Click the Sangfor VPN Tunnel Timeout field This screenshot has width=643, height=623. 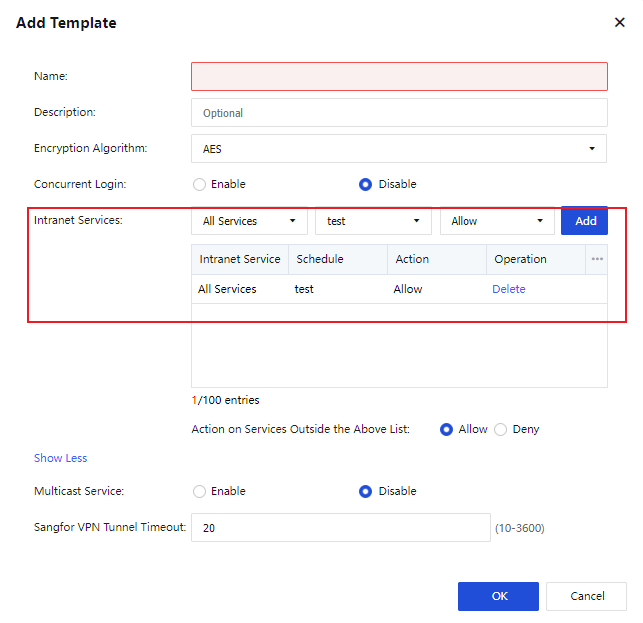[340, 527]
